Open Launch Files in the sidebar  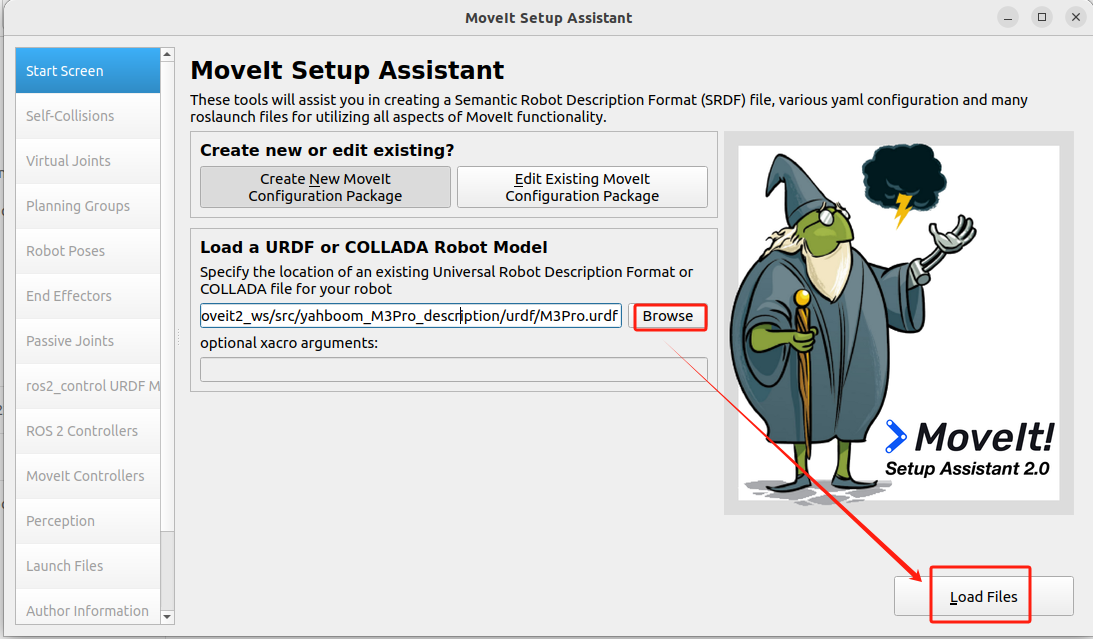(88, 566)
